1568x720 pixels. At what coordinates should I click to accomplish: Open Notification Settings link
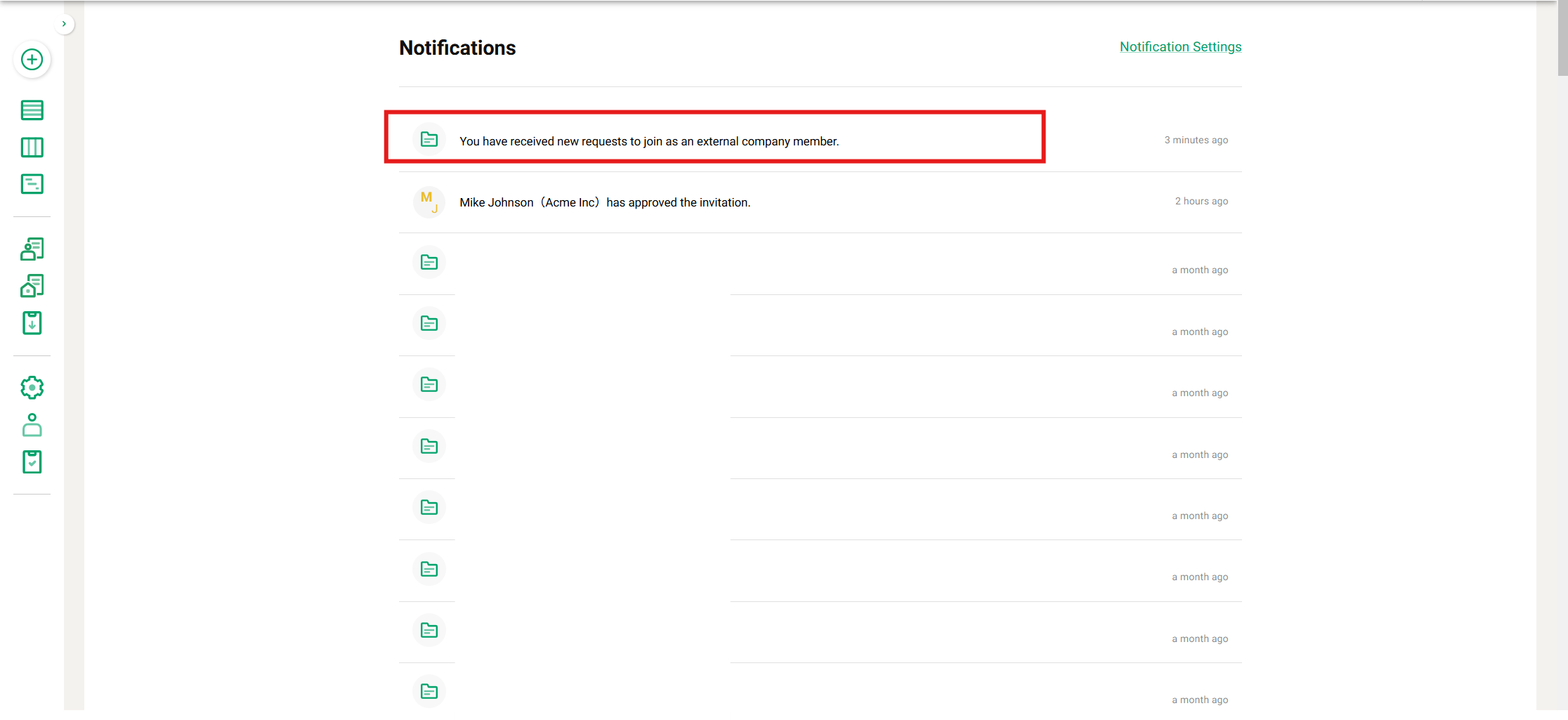pyautogui.click(x=1180, y=47)
